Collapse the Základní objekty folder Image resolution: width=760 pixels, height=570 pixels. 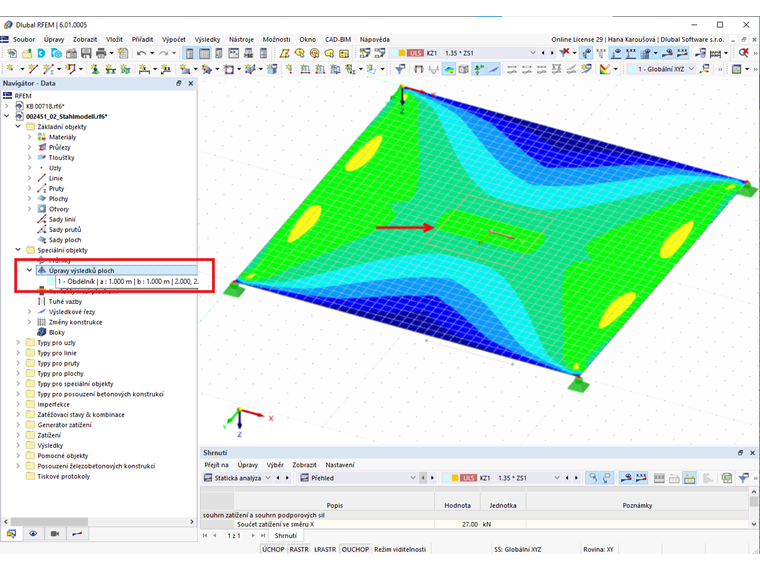[x=18, y=127]
